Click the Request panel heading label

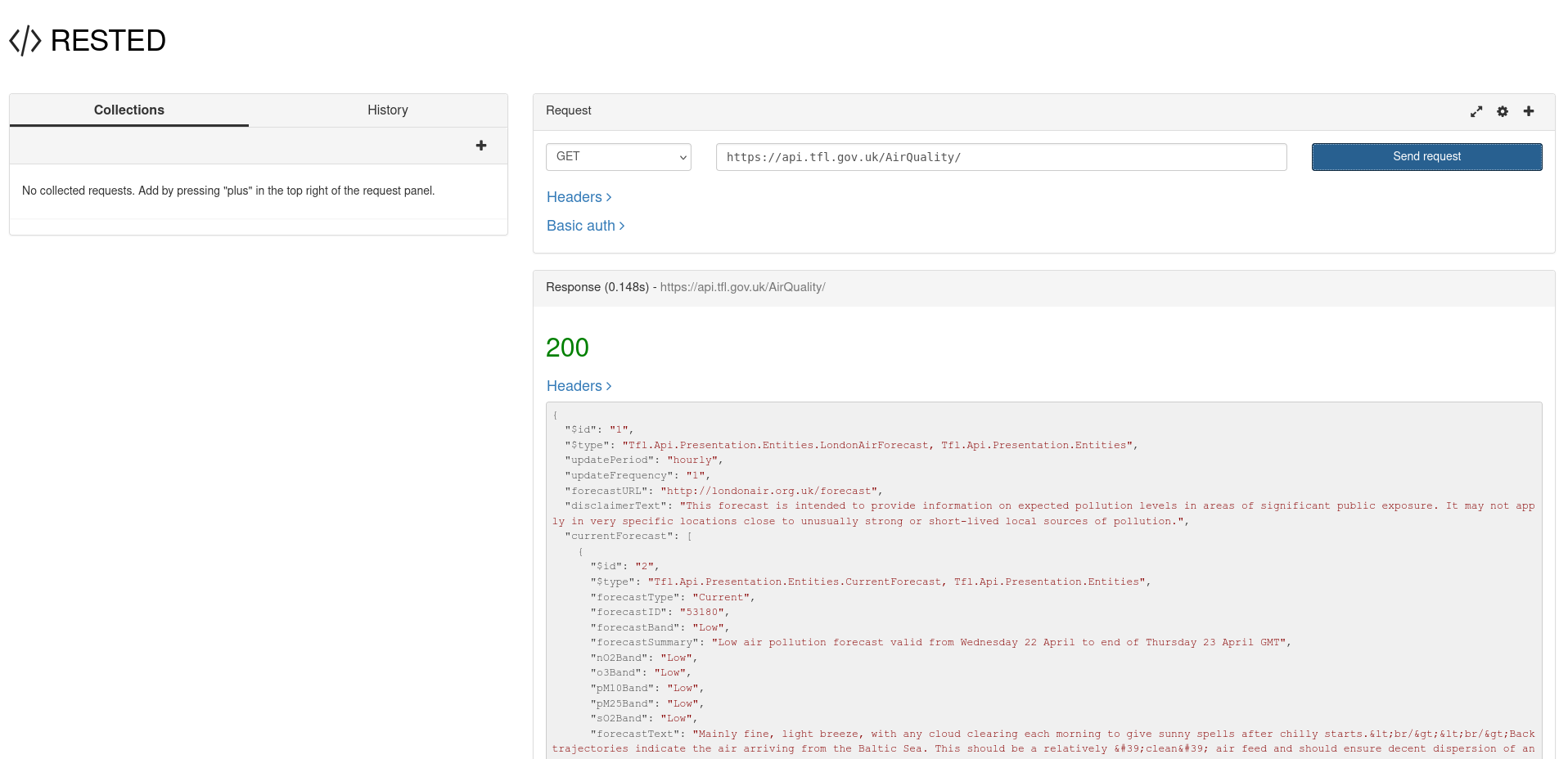tap(568, 110)
